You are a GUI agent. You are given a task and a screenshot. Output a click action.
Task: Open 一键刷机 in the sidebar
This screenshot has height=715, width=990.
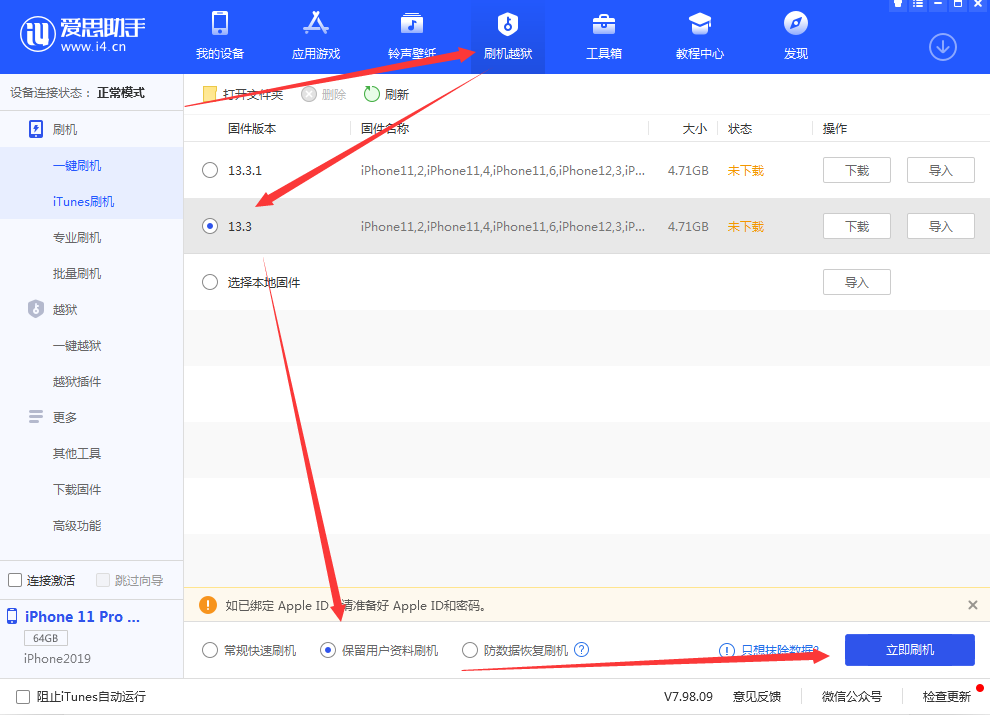click(77, 165)
